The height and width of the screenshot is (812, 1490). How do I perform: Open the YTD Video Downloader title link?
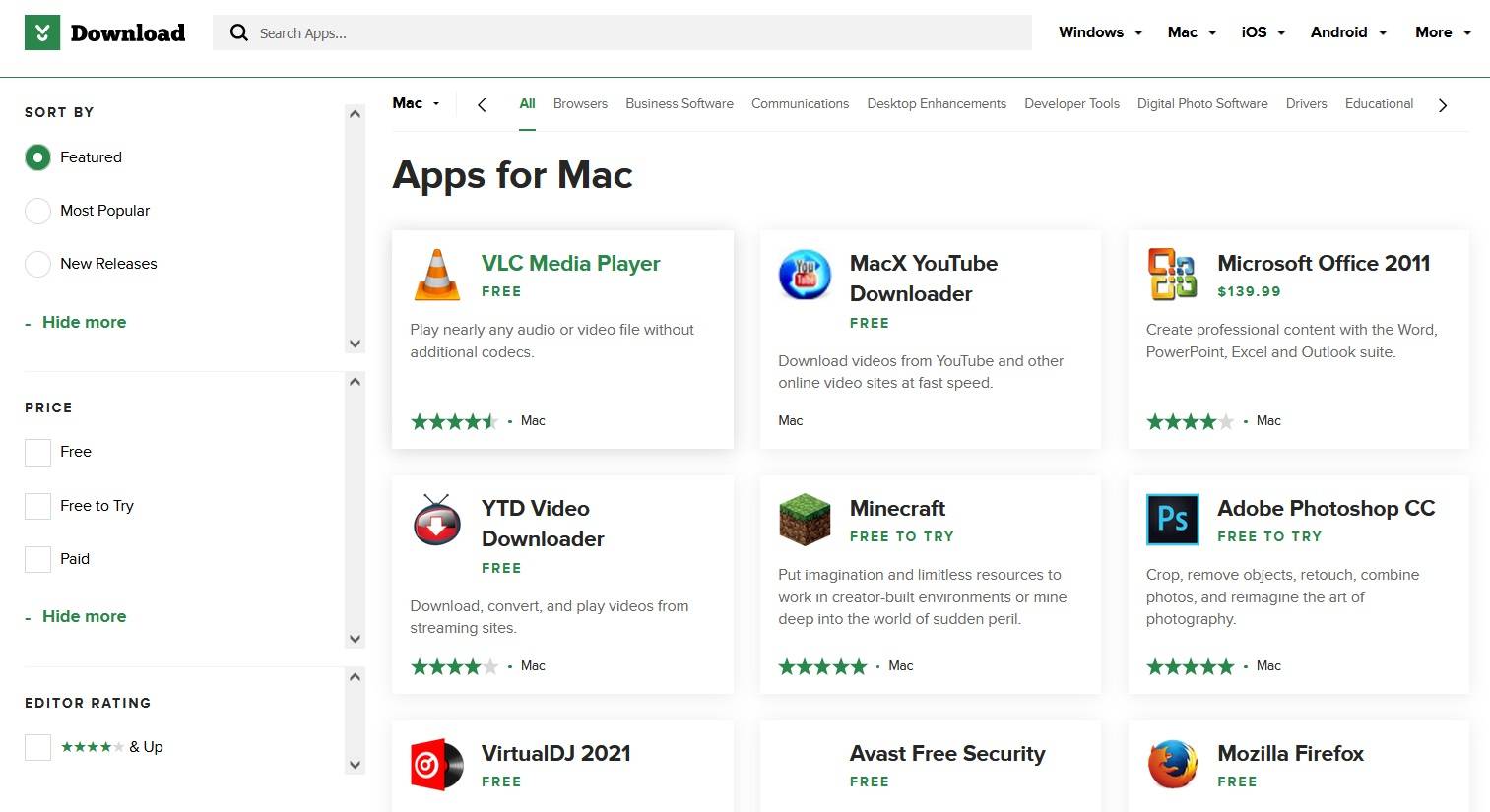(543, 524)
